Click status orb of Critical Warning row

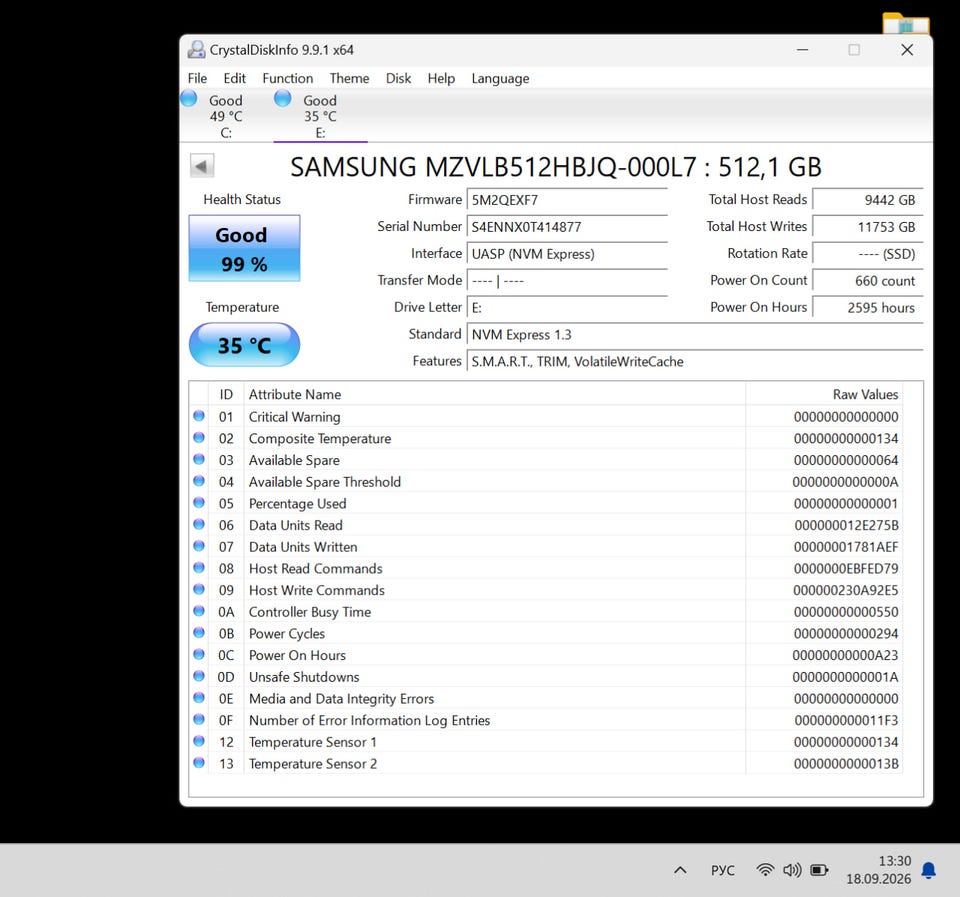coord(199,416)
